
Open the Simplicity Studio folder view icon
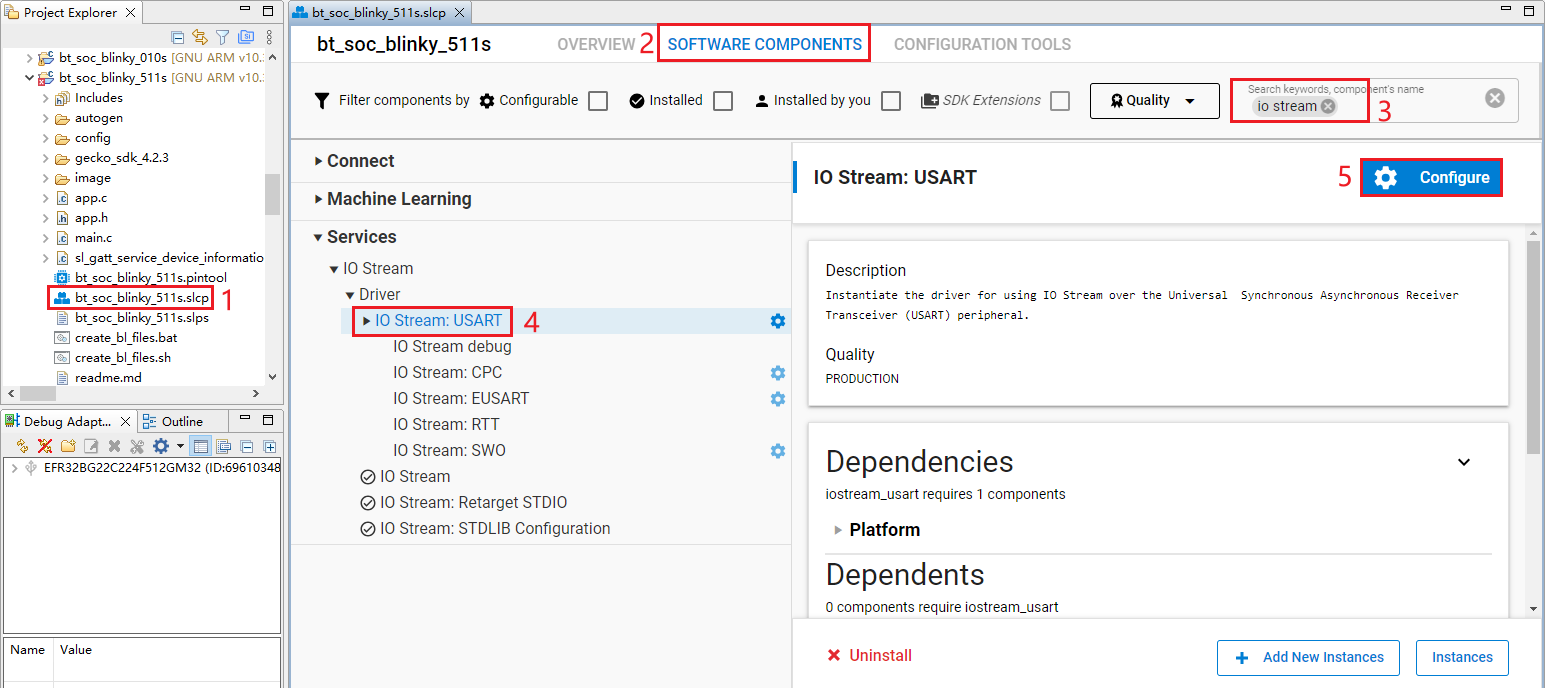click(x=246, y=35)
